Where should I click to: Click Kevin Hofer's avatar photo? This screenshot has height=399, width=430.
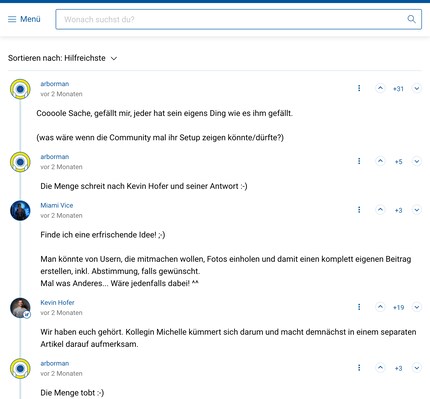(x=19, y=307)
